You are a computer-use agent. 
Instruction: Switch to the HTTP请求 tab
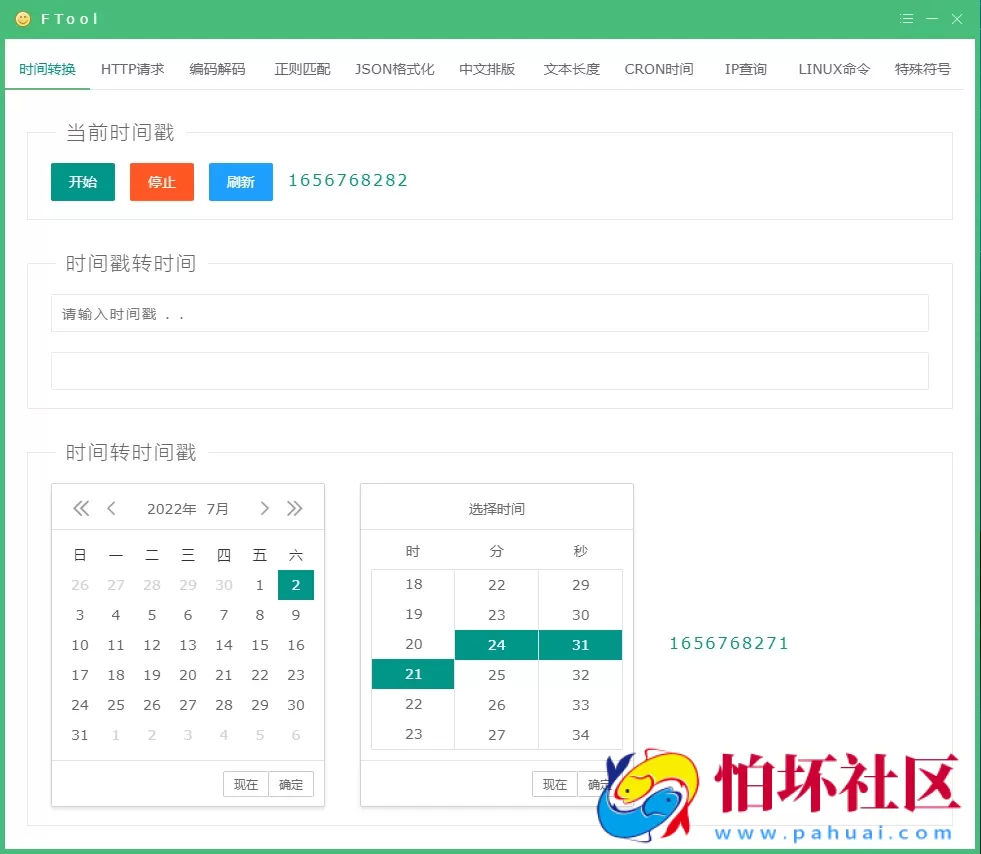click(x=132, y=69)
